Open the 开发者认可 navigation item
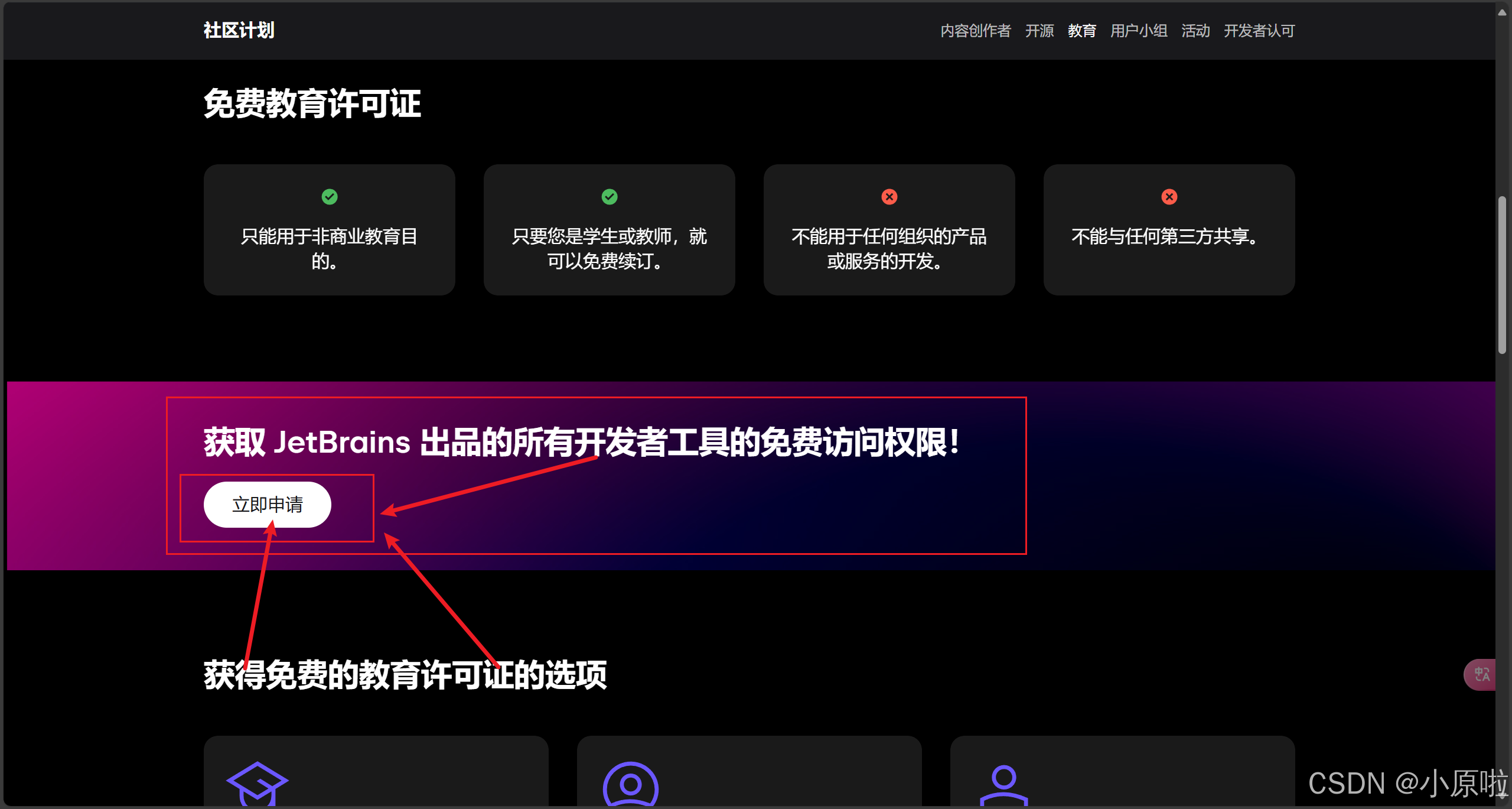 pos(1259,31)
